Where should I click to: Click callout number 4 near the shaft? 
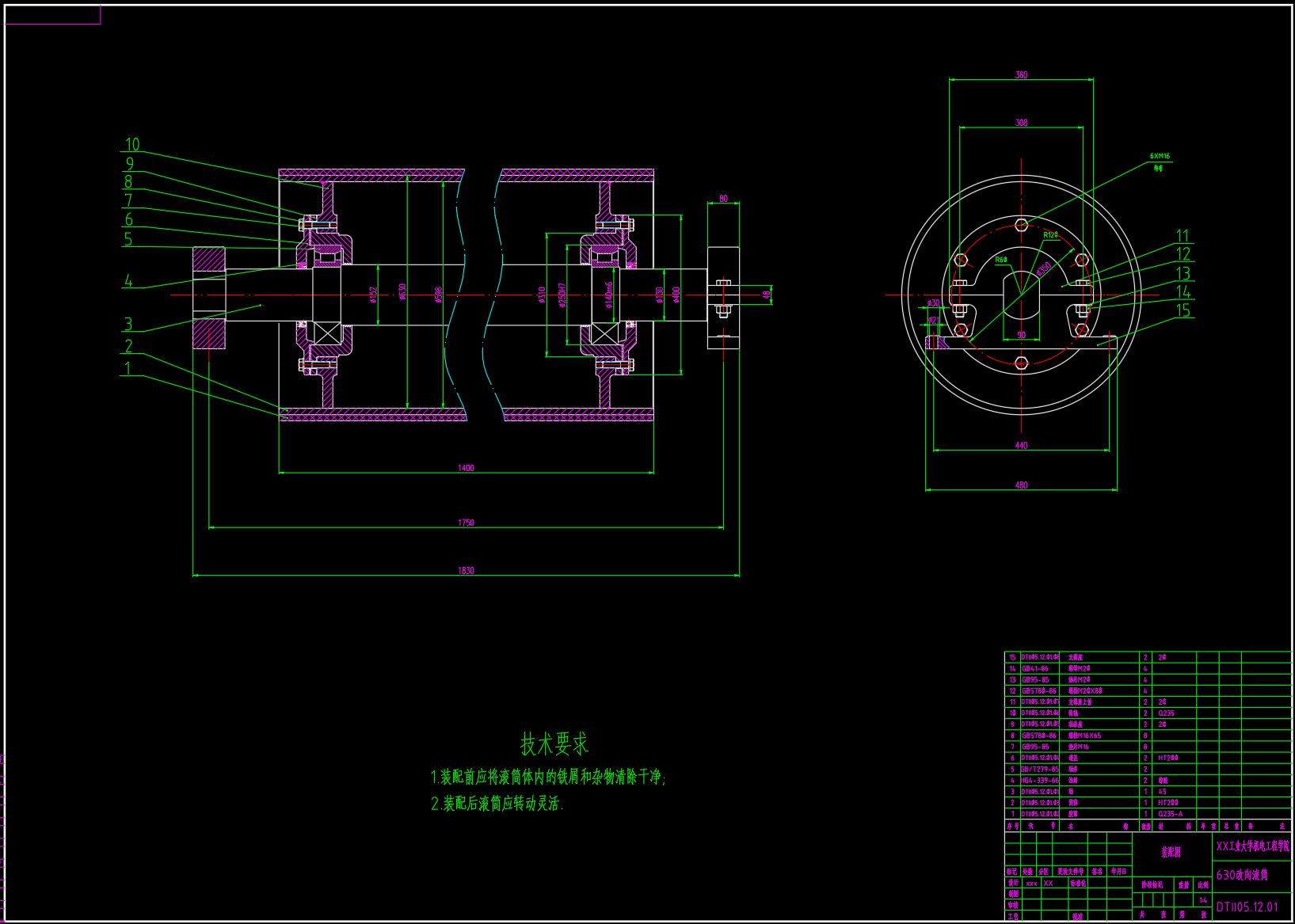click(128, 281)
